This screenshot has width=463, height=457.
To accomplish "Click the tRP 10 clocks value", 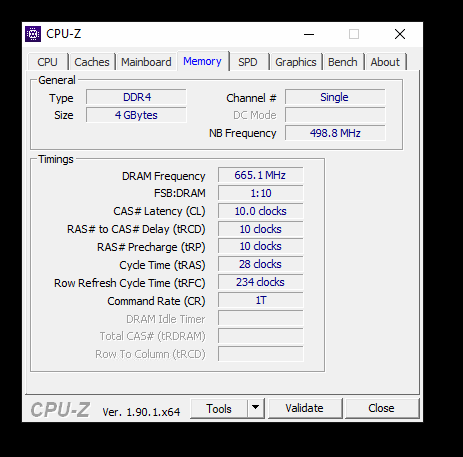I will coord(261,246).
